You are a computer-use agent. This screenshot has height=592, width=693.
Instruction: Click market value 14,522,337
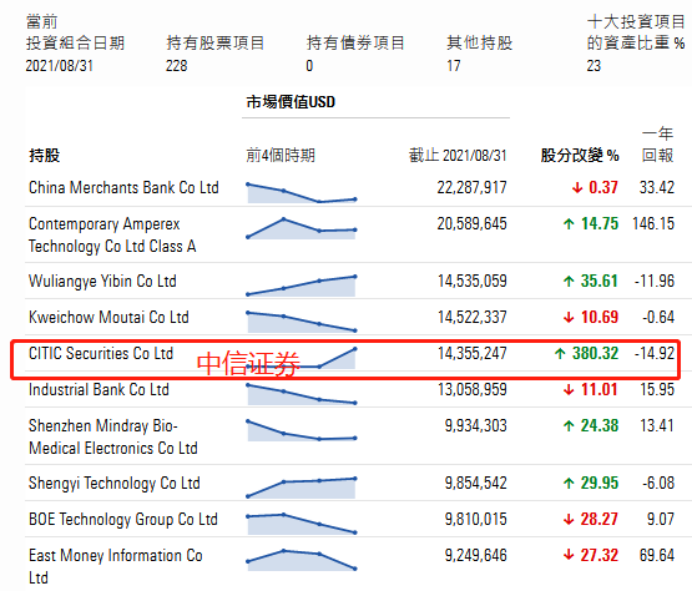(472, 317)
